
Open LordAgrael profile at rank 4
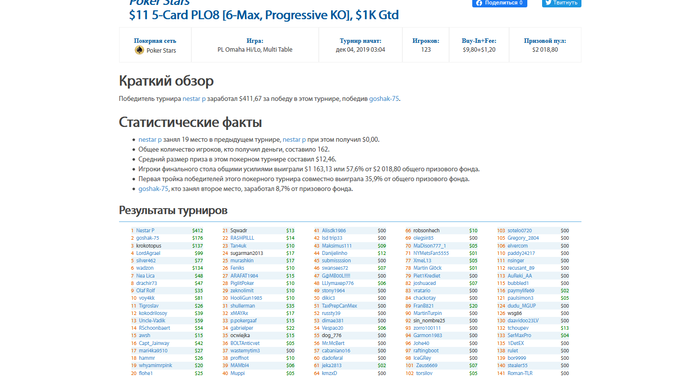point(148,253)
